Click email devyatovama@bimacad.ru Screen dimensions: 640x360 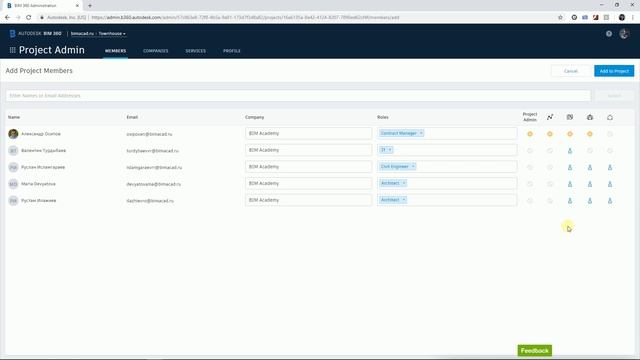pos(153,184)
